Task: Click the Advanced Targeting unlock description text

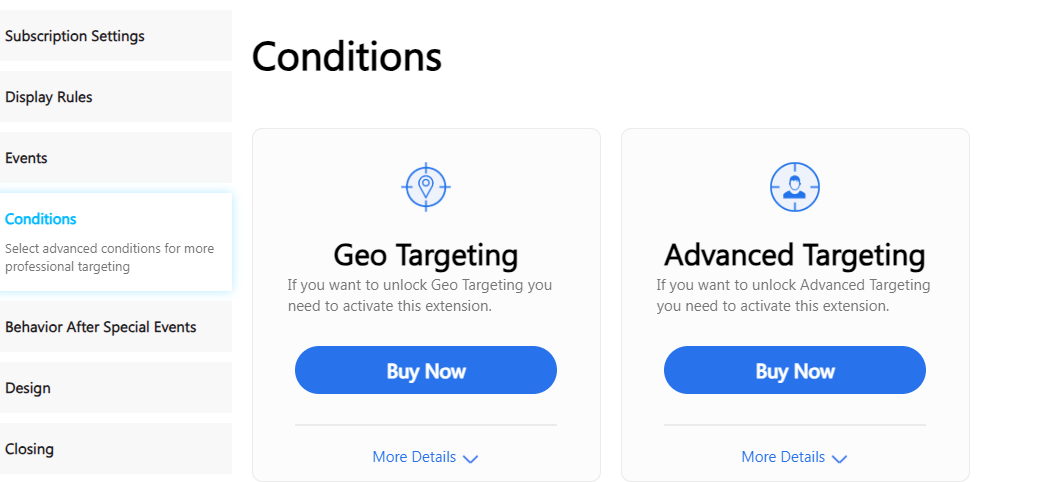Action: tap(794, 296)
